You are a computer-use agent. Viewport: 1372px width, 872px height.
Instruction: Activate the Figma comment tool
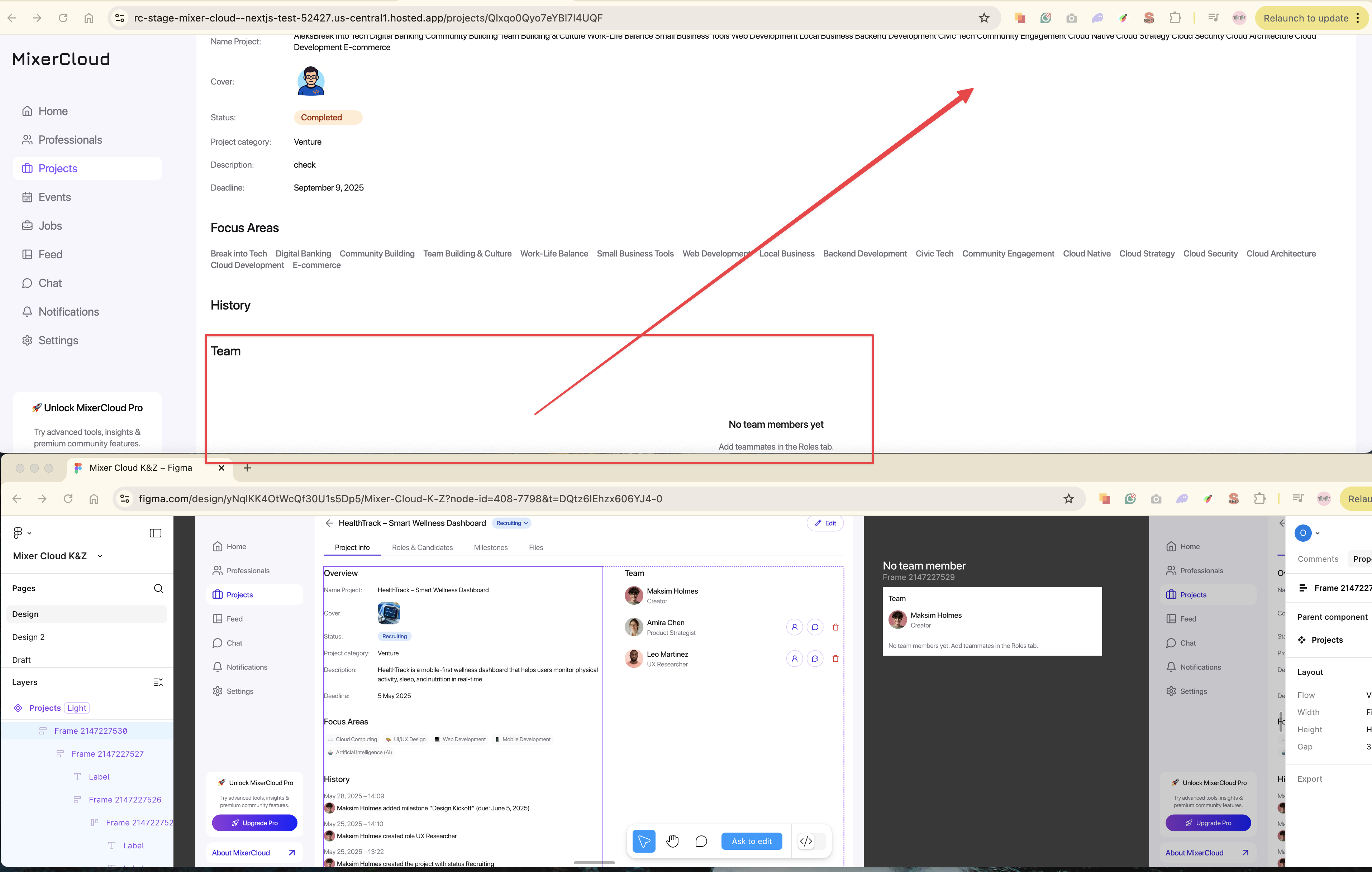pyautogui.click(x=701, y=841)
